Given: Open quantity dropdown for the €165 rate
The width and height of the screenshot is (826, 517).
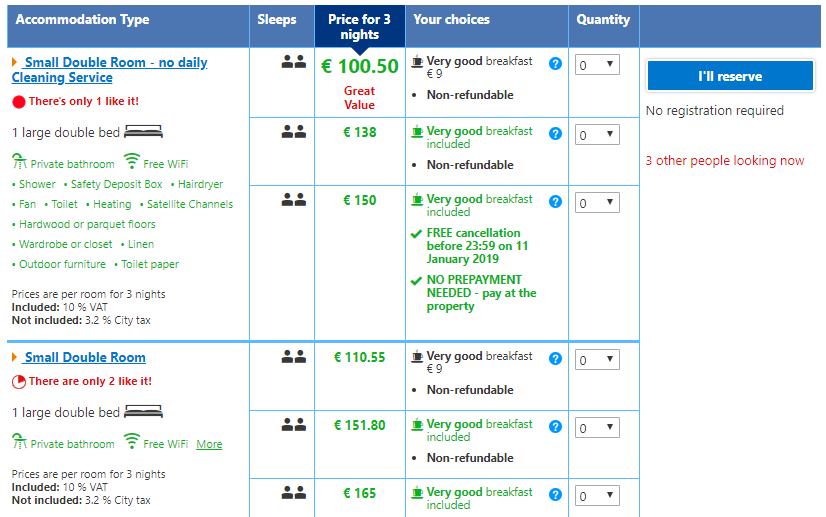Looking at the screenshot, I should click(x=597, y=496).
